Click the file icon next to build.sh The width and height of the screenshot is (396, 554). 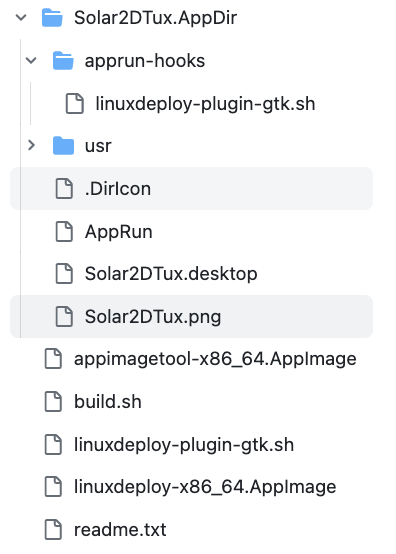(53, 402)
